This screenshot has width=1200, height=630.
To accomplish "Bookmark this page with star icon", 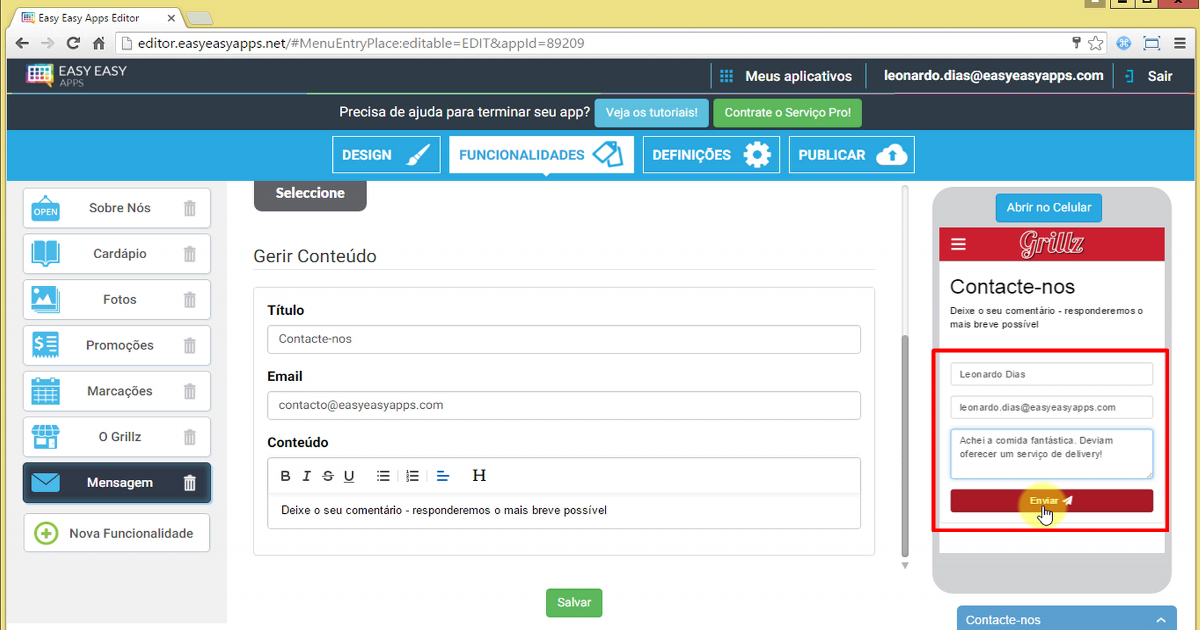I will point(1097,43).
